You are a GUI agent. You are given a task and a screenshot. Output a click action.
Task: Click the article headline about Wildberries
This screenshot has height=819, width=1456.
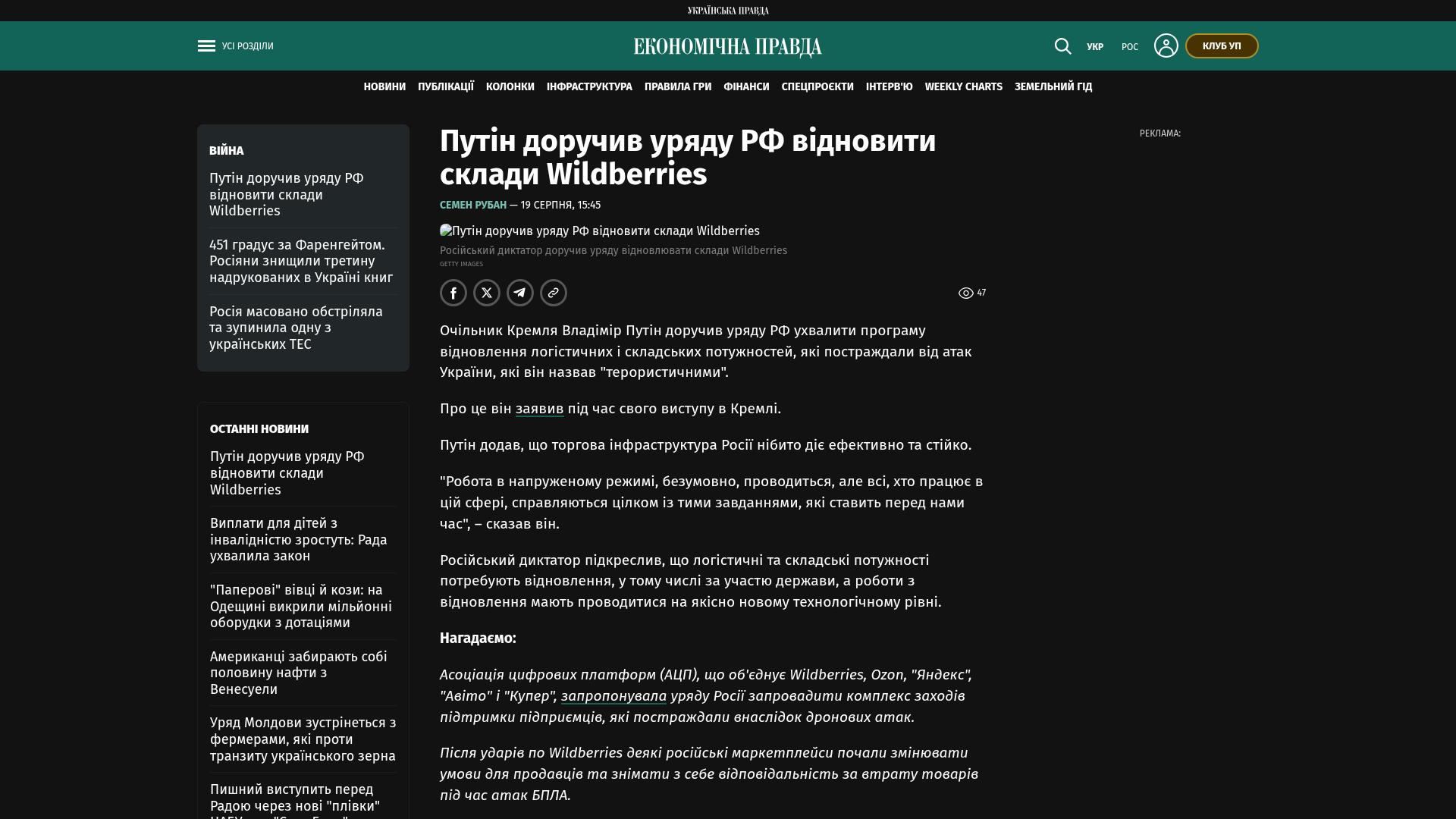click(x=688, y=158)
